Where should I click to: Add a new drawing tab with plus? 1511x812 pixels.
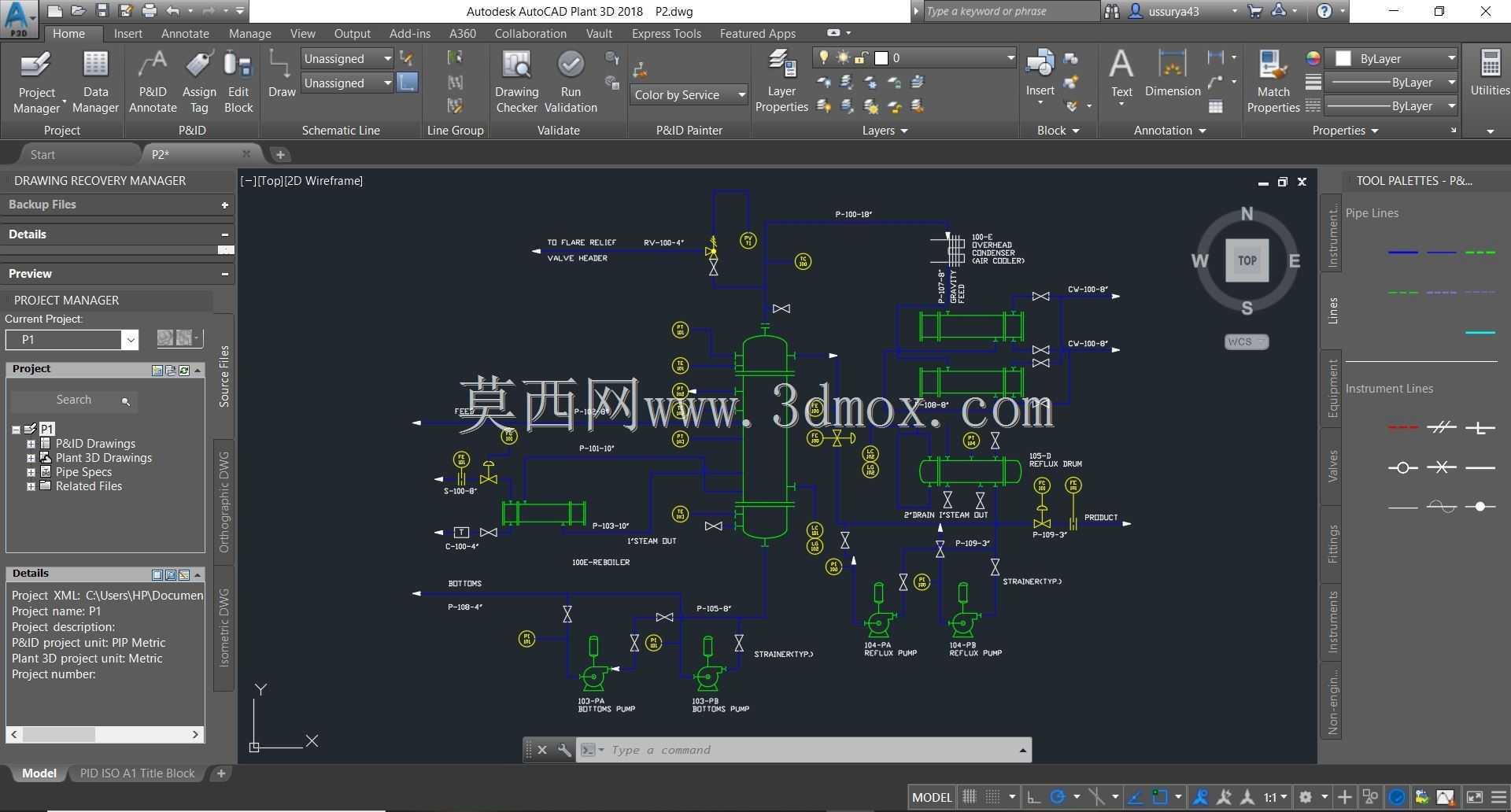click(x=280, y=154)
